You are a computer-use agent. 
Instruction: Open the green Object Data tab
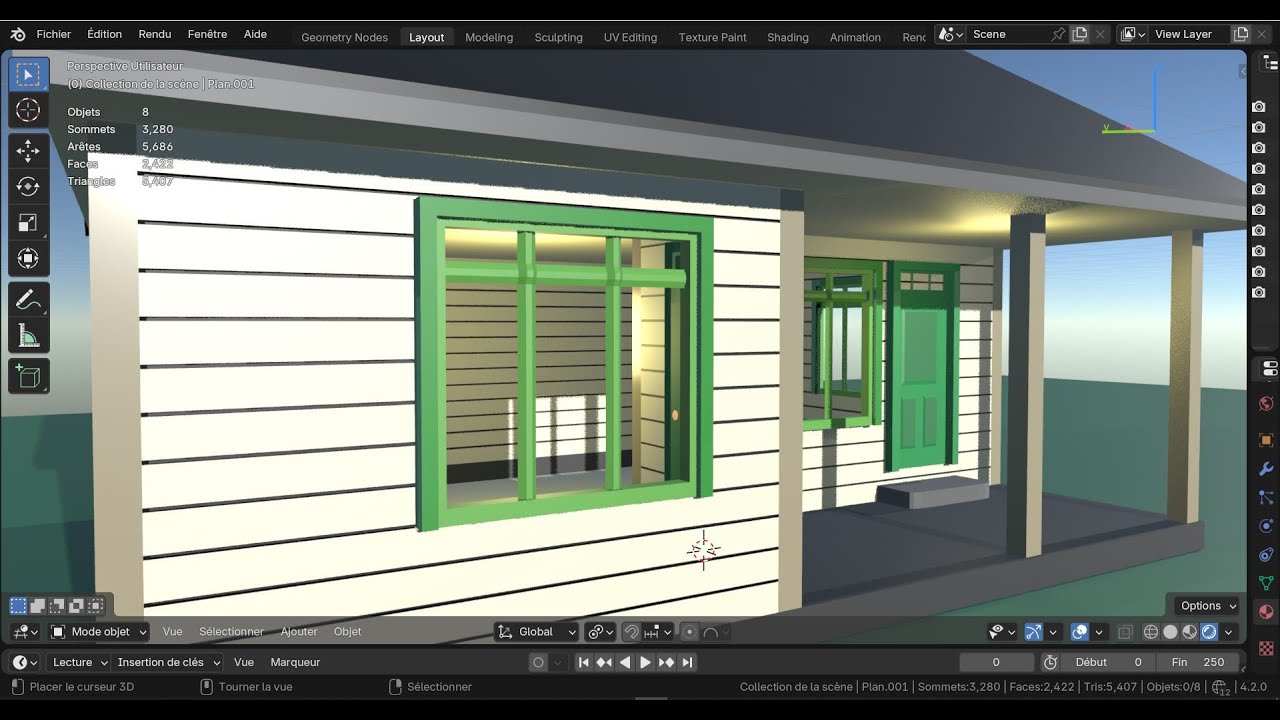pyautogui.click(x=1266, y=583)
